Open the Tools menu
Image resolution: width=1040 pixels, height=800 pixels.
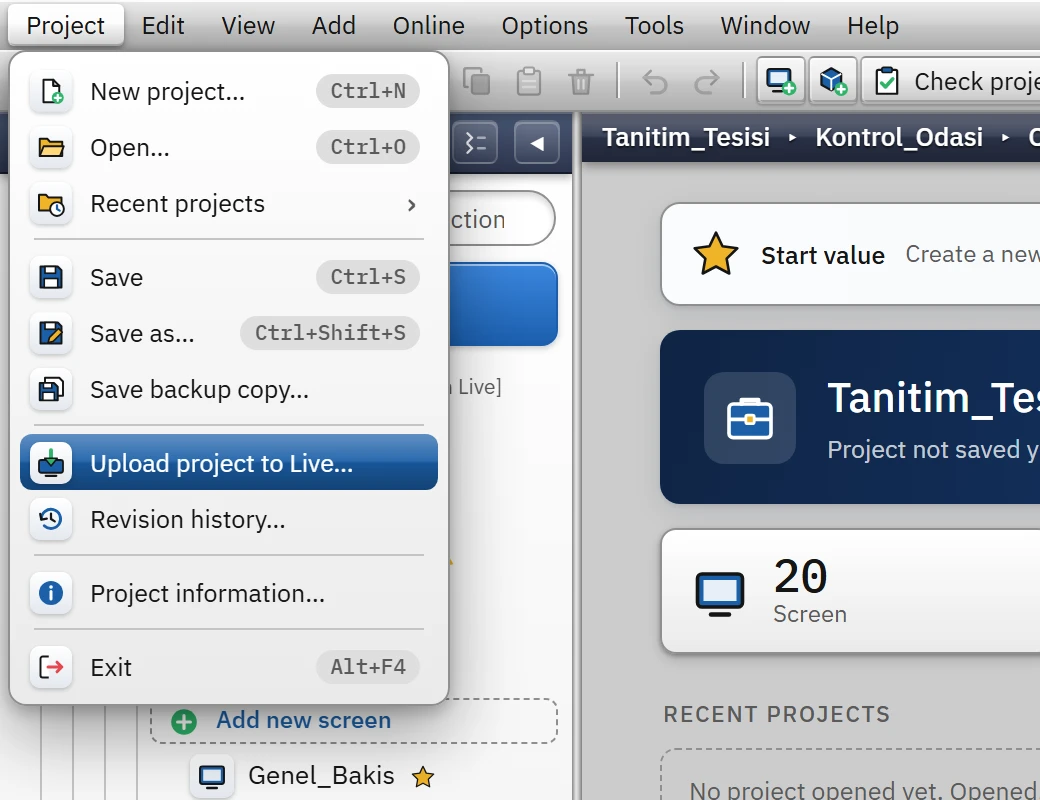tap(654, 25)
